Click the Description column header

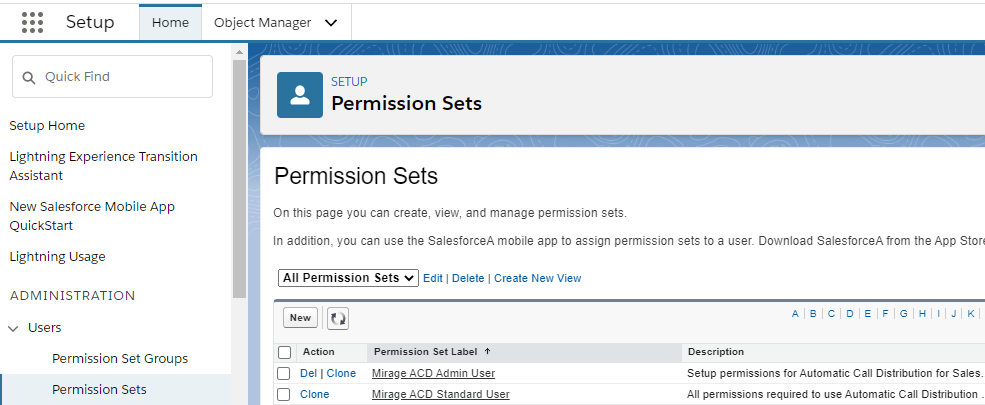pos(716,352)
